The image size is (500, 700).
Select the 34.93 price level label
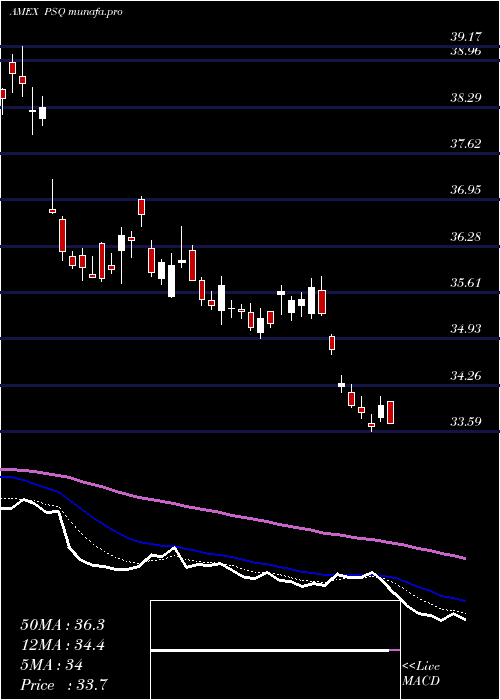tap(466, 329)
